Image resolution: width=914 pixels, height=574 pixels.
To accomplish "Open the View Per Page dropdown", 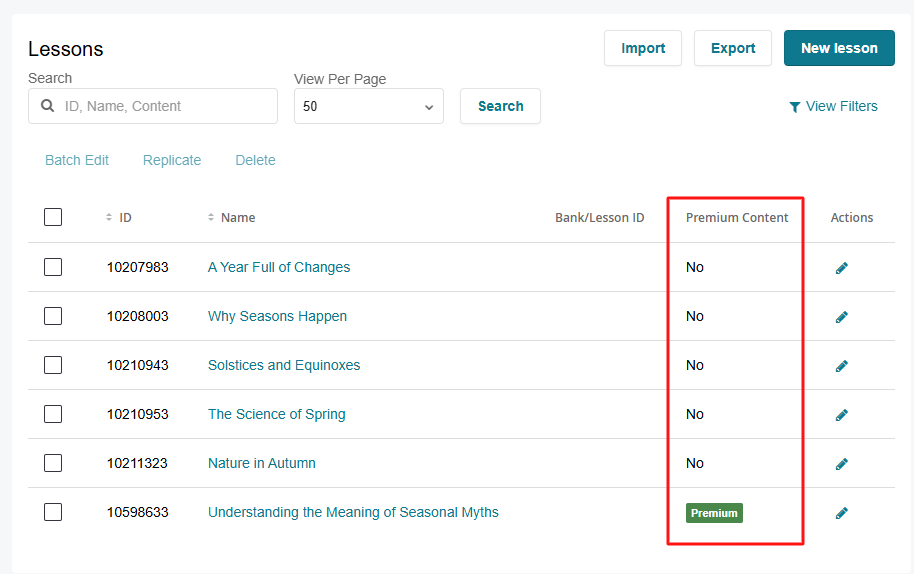I will tap(369, 106).
